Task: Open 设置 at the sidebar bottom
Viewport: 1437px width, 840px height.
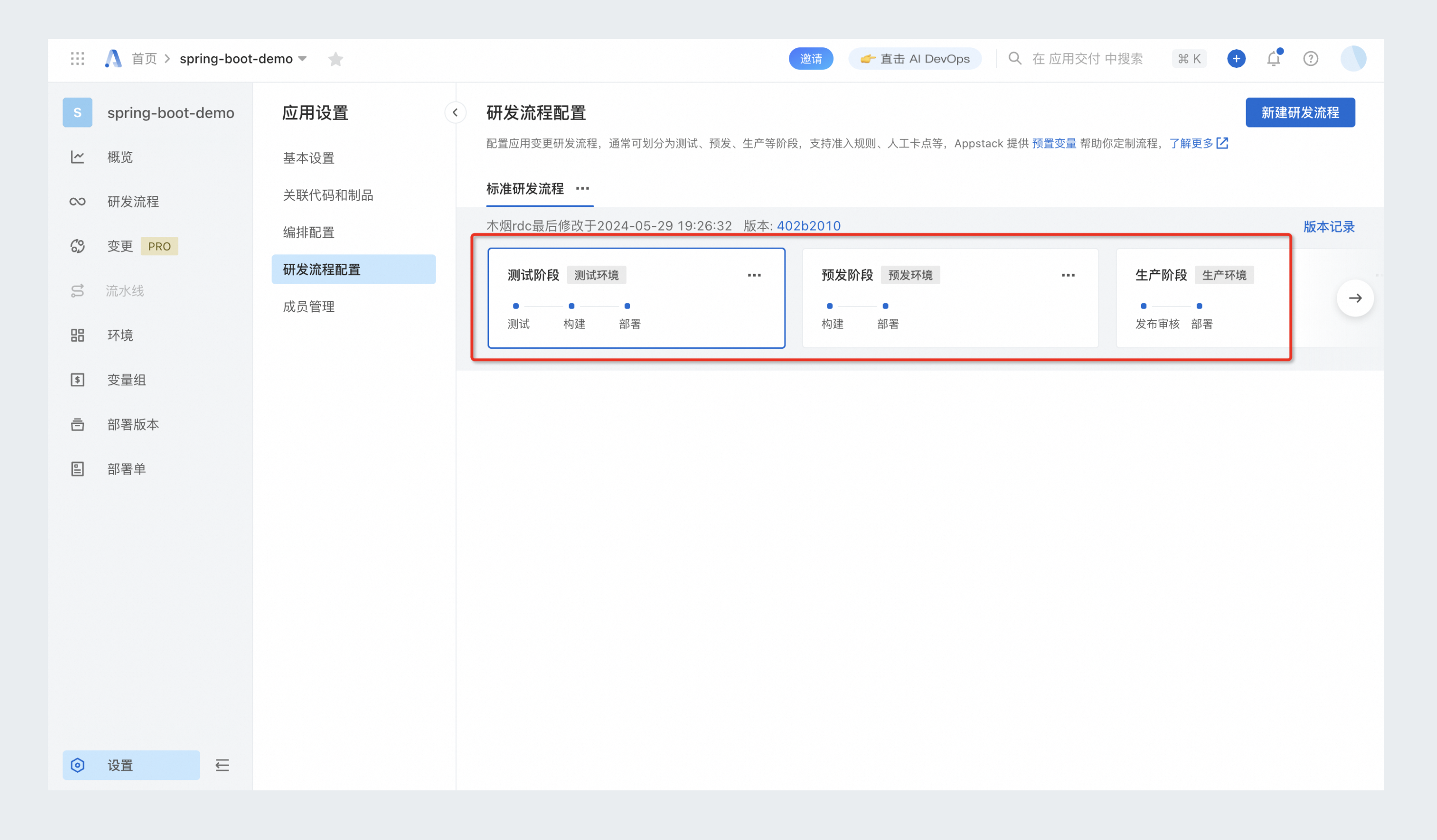Action: click(131, 765)
